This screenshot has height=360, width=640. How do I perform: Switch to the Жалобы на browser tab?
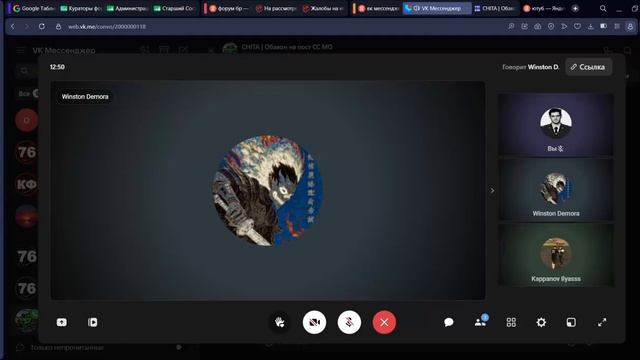(322, 8)
